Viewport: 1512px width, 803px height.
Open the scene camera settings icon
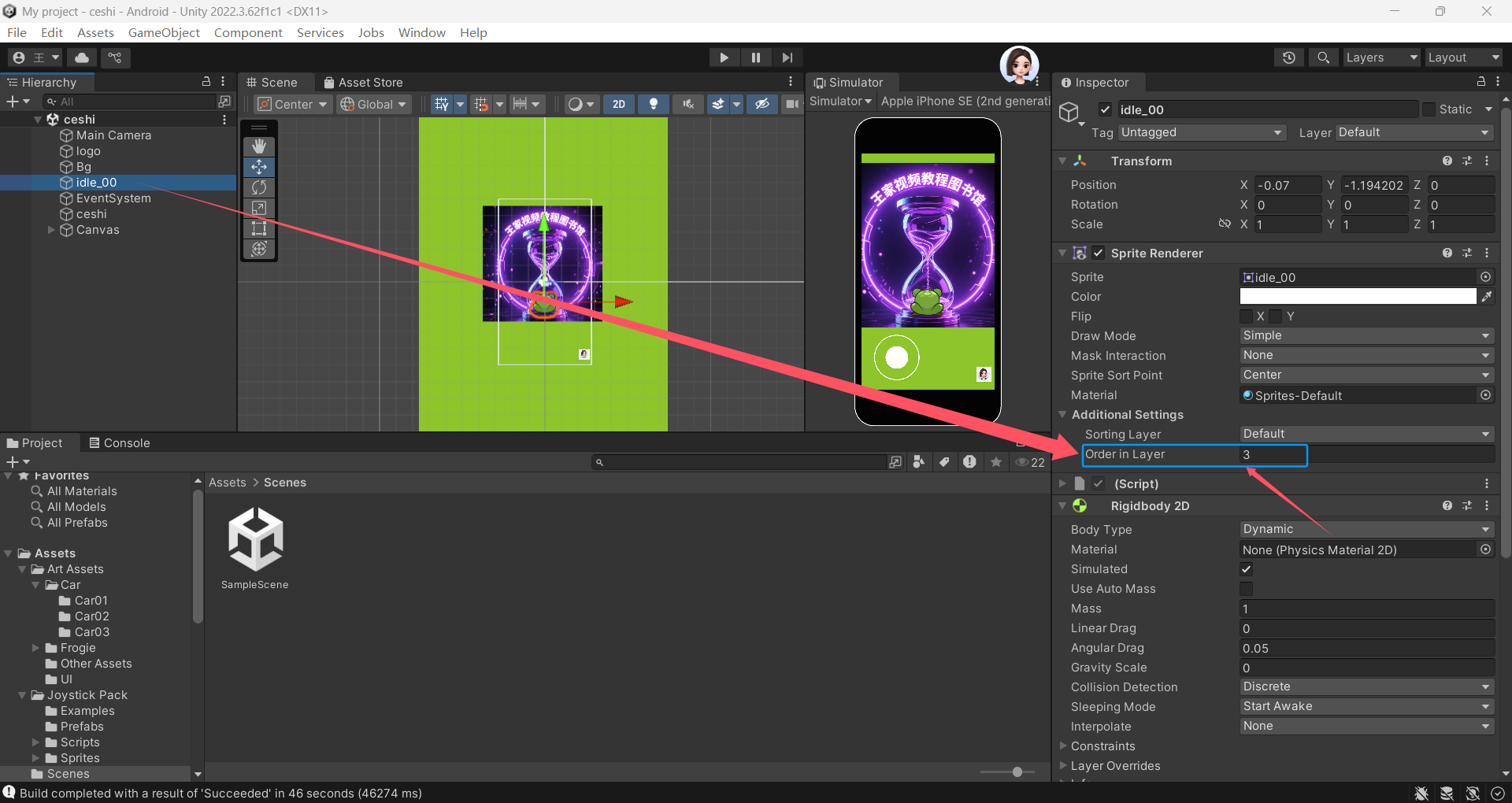(x=792, y=104)
